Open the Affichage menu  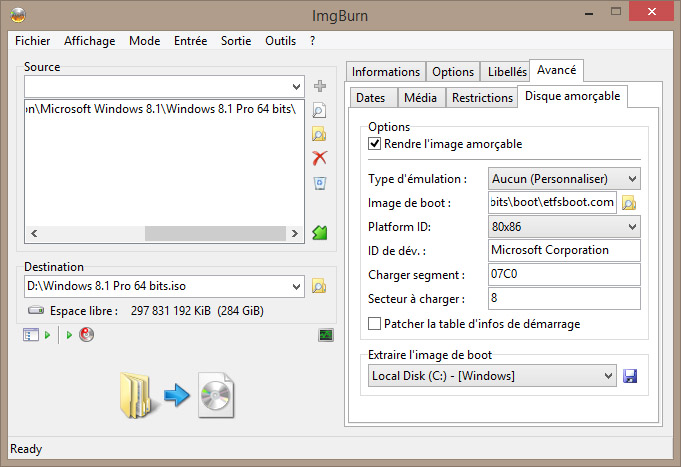pos(89,41)
